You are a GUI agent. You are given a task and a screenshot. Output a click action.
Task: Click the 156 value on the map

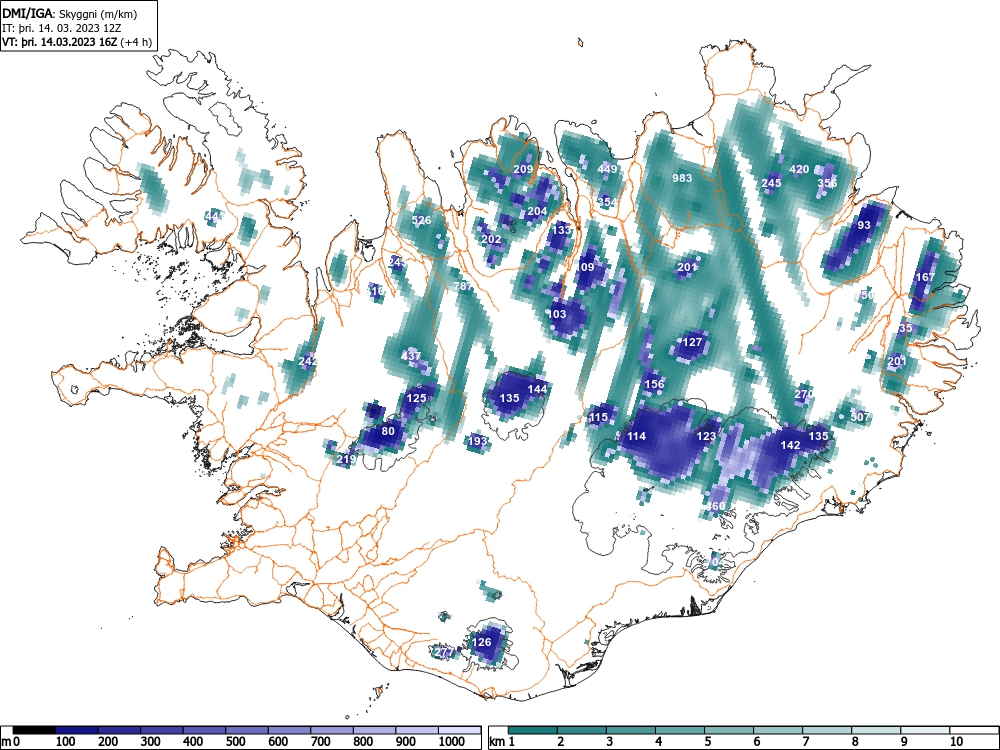[x=654, y=384]
